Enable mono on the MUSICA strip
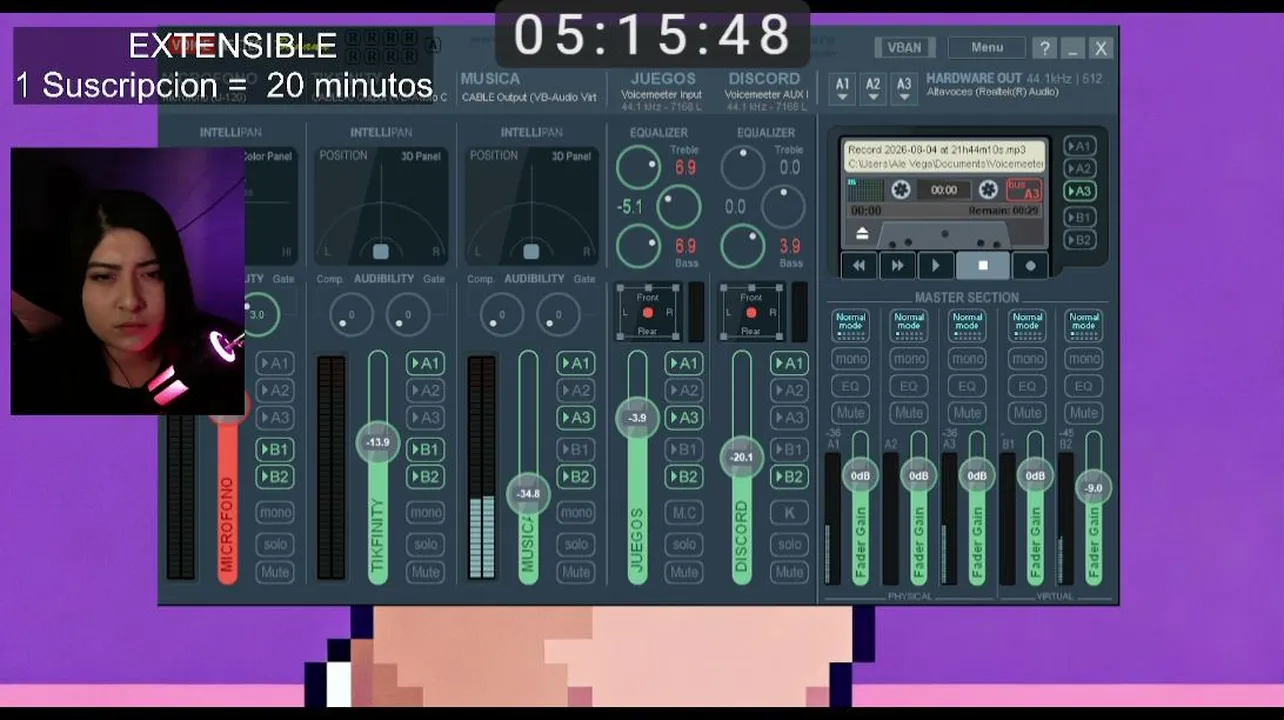Viewport: 1284px width, 720px height. point(576,513)
